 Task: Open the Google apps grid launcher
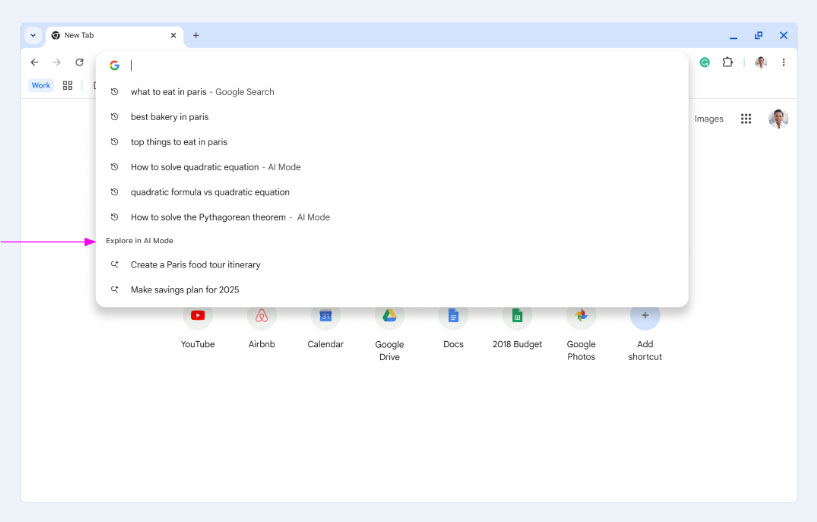click(746, 119)
